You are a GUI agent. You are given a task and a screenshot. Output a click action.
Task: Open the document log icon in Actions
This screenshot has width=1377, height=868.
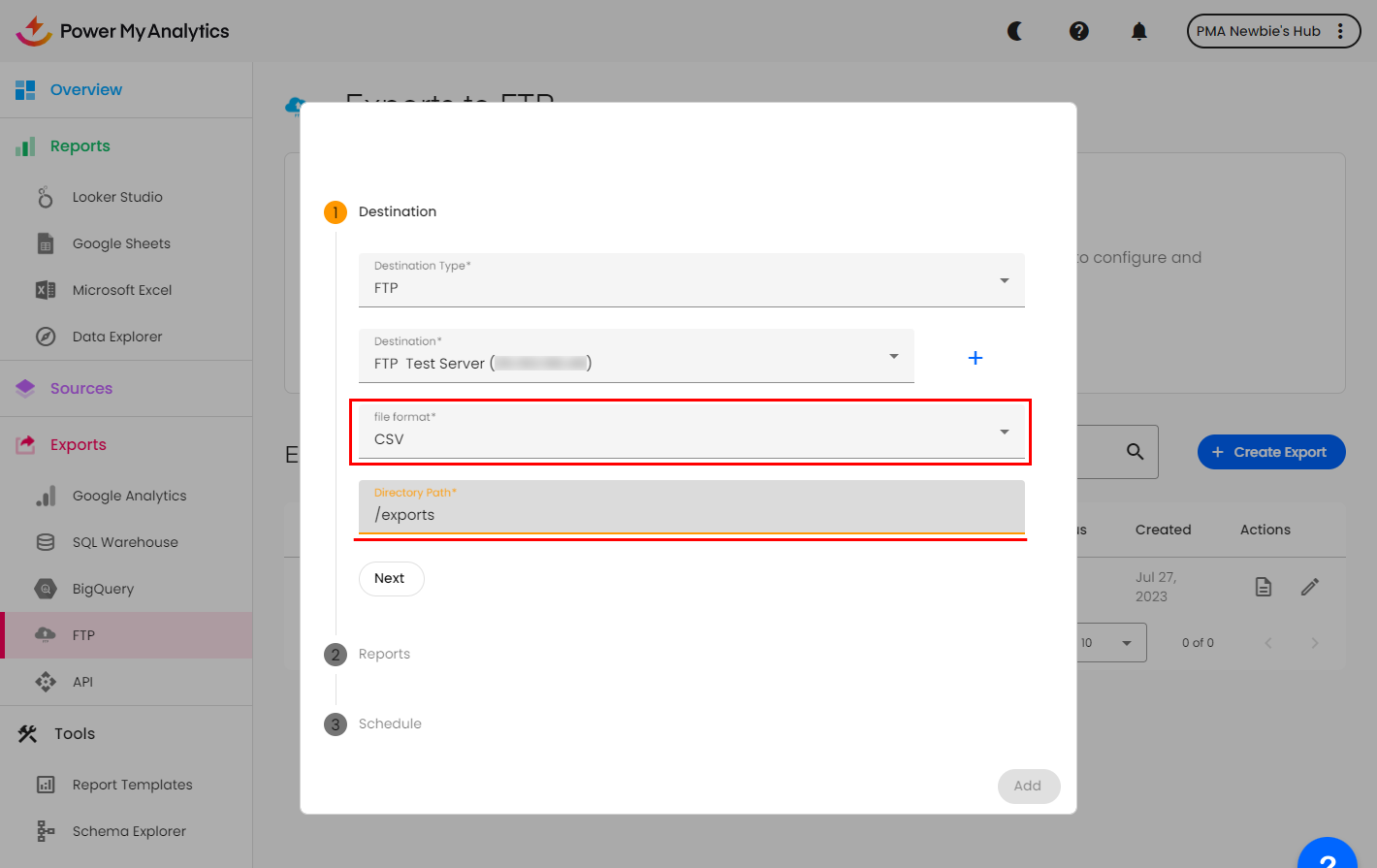[x=1263, y=587]
